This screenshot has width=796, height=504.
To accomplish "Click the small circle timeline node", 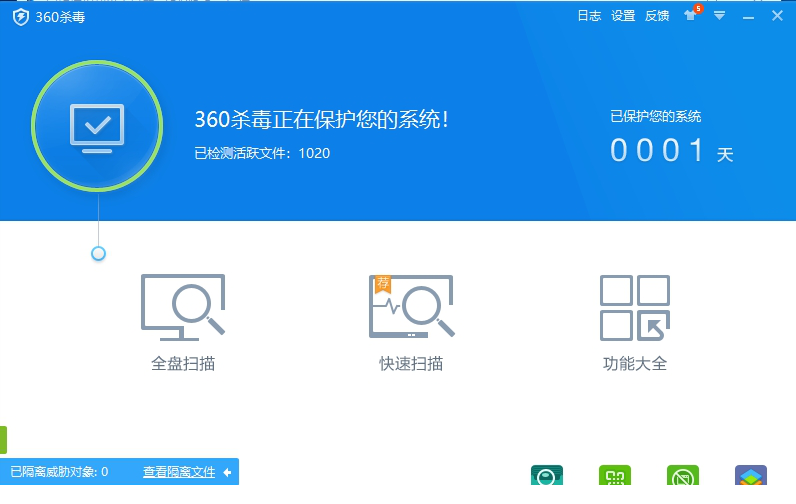I will (98, 253).
